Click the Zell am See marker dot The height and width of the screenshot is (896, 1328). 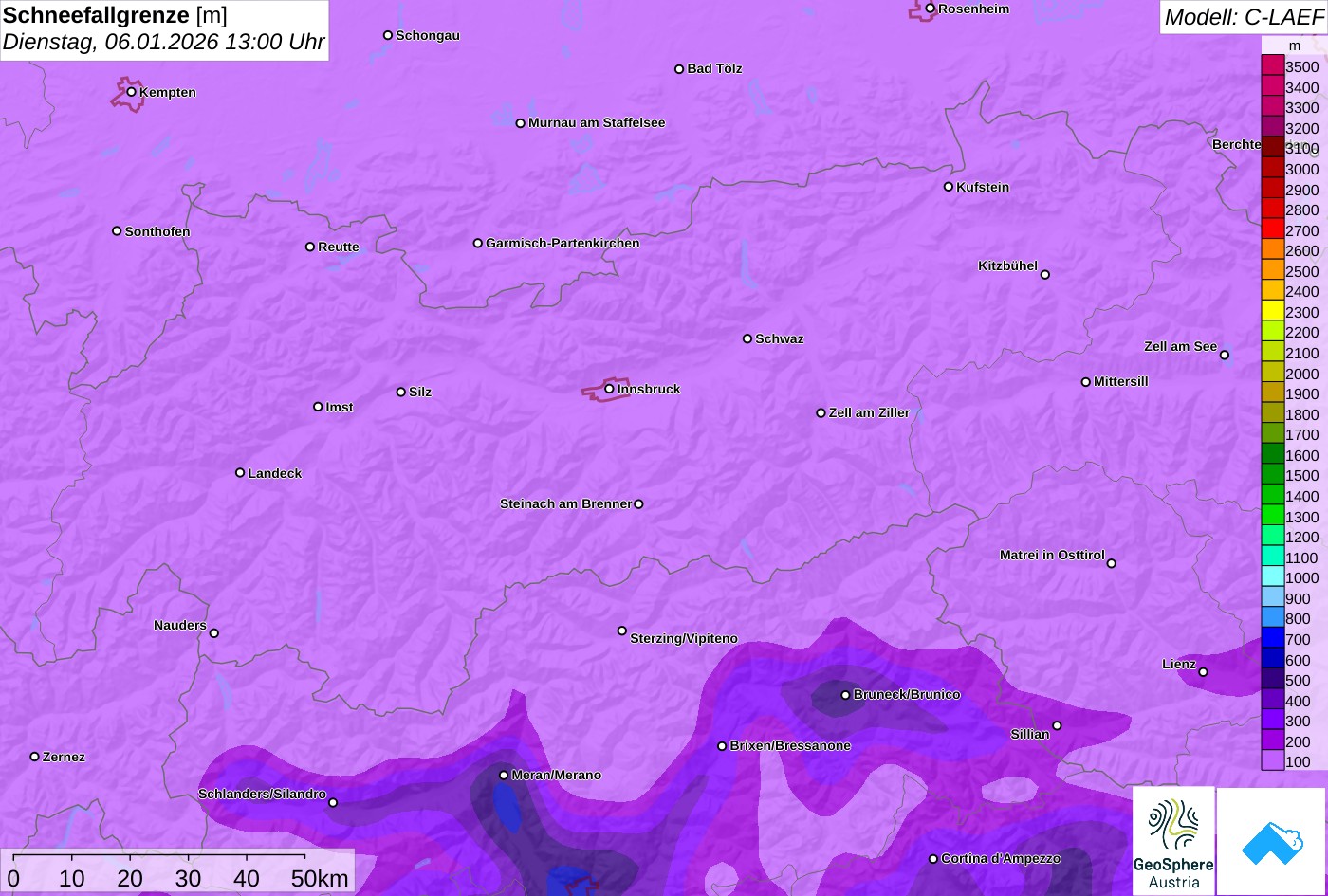tap(1225, 356)
